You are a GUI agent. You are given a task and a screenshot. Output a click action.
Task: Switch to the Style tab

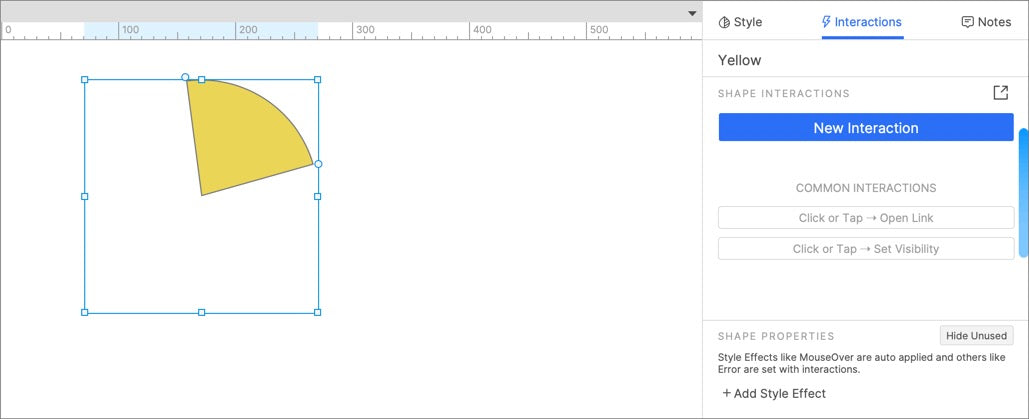(x=740, y=22)
